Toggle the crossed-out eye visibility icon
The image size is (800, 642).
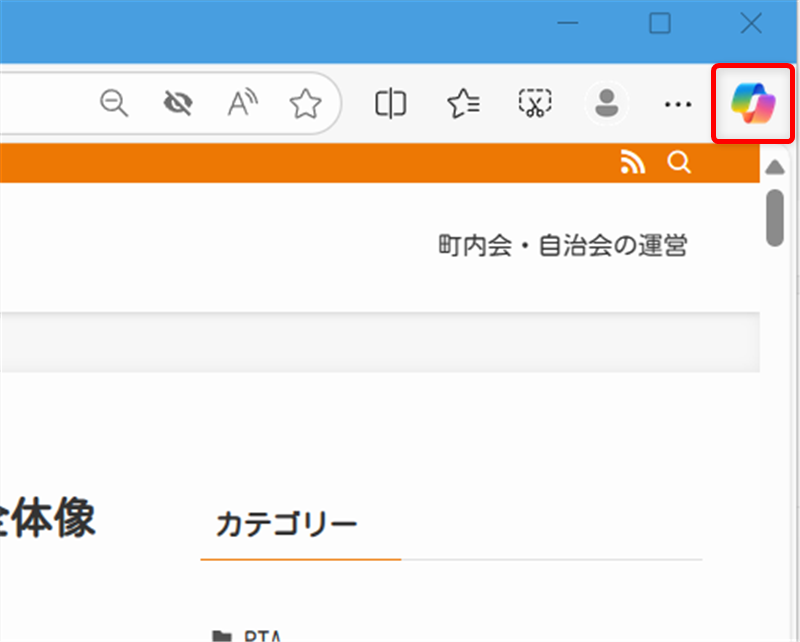(177, 103)
